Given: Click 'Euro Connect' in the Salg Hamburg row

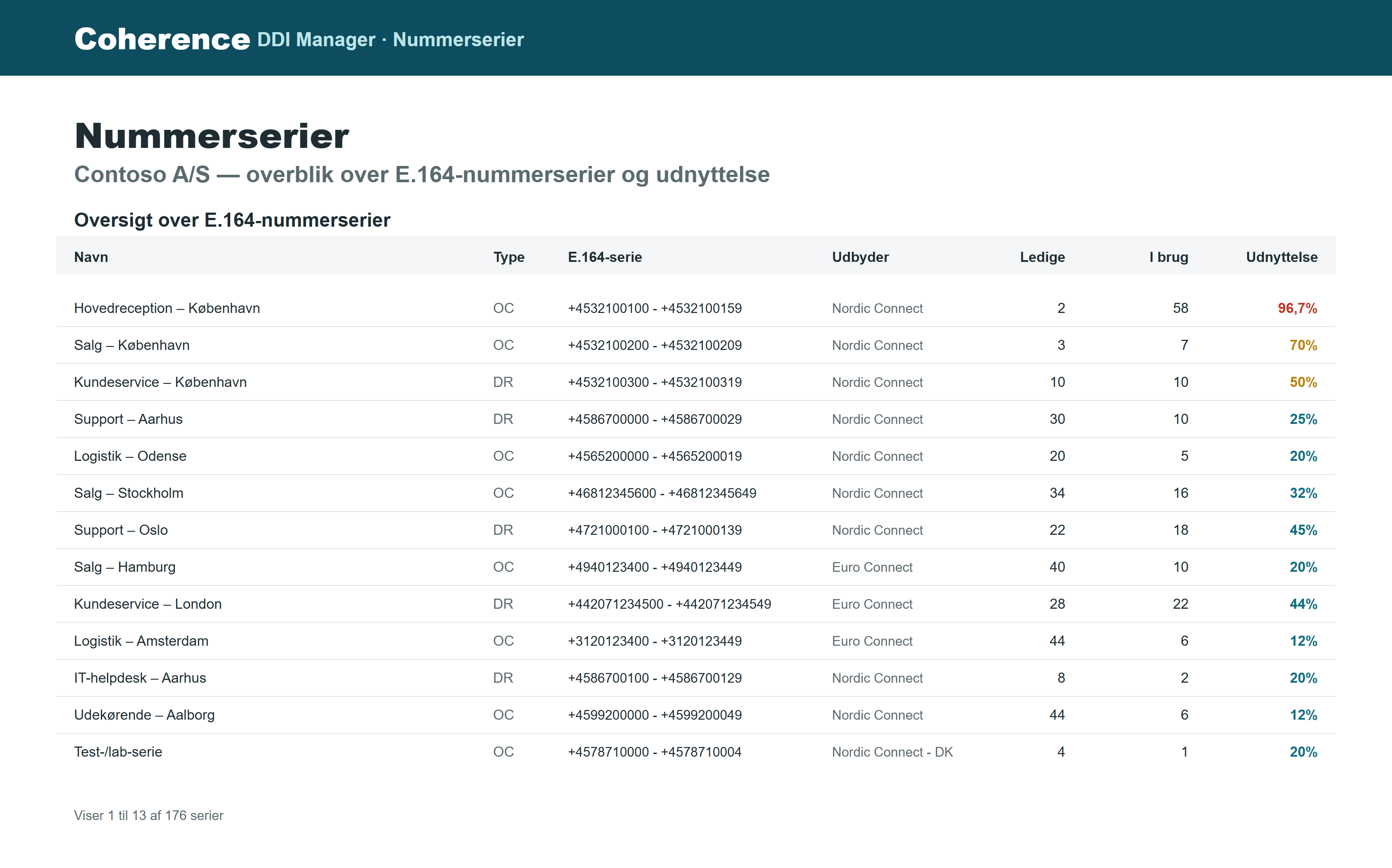Looking at the screenshot, I should tap(872, 566).
